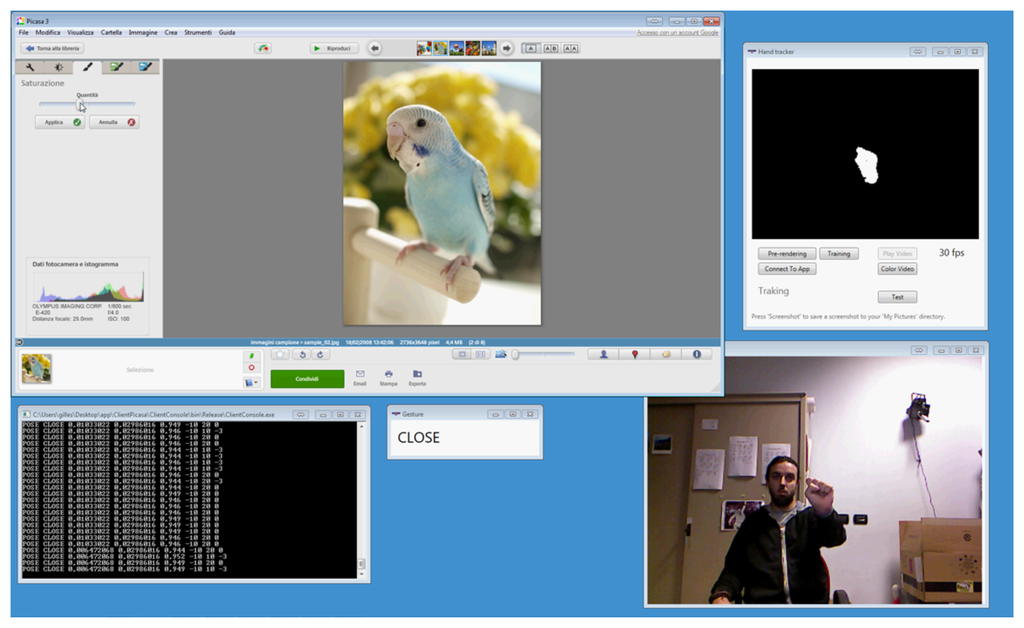This screenshot has width=1024, height=628.
Task: Go to the next photo arrow
Action: tap(507, 48)
